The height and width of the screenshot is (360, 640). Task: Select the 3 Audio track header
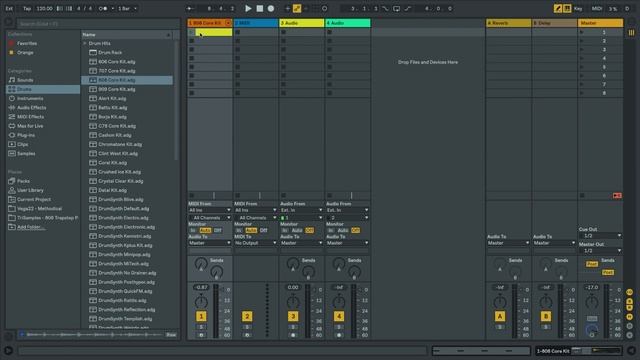coord(301,23)
